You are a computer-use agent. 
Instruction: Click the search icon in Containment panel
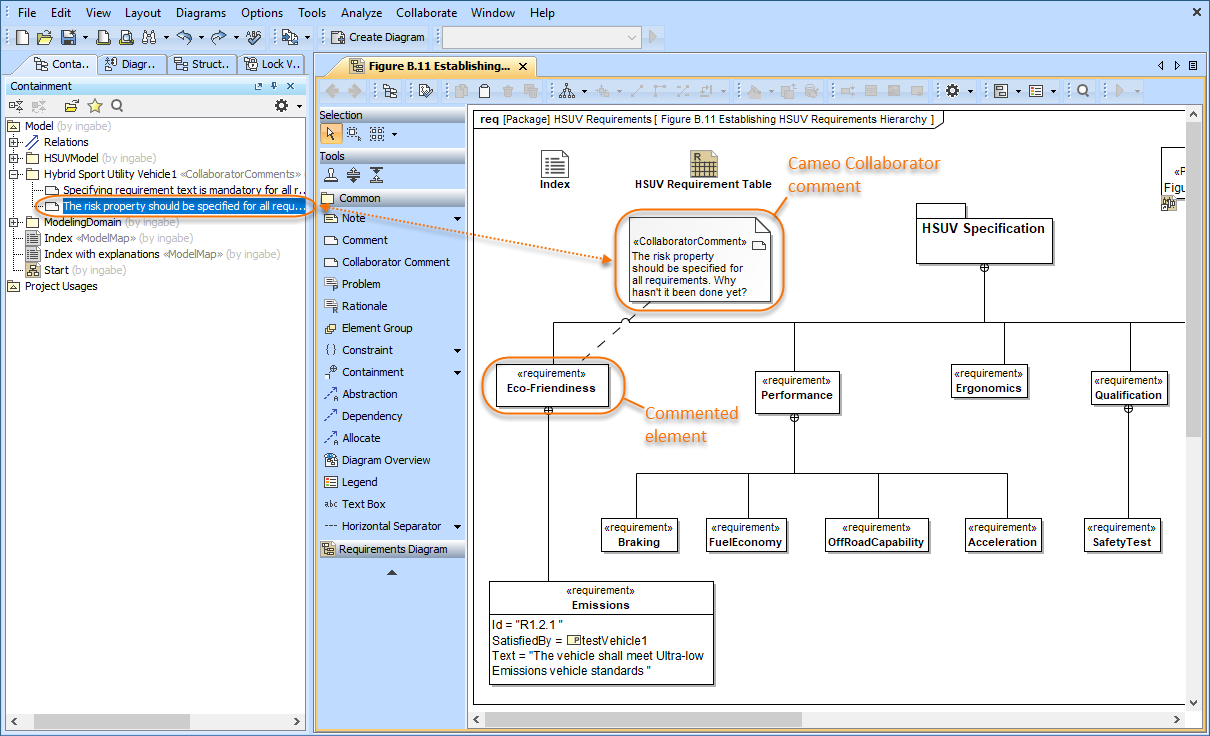[x=117, y=106]
